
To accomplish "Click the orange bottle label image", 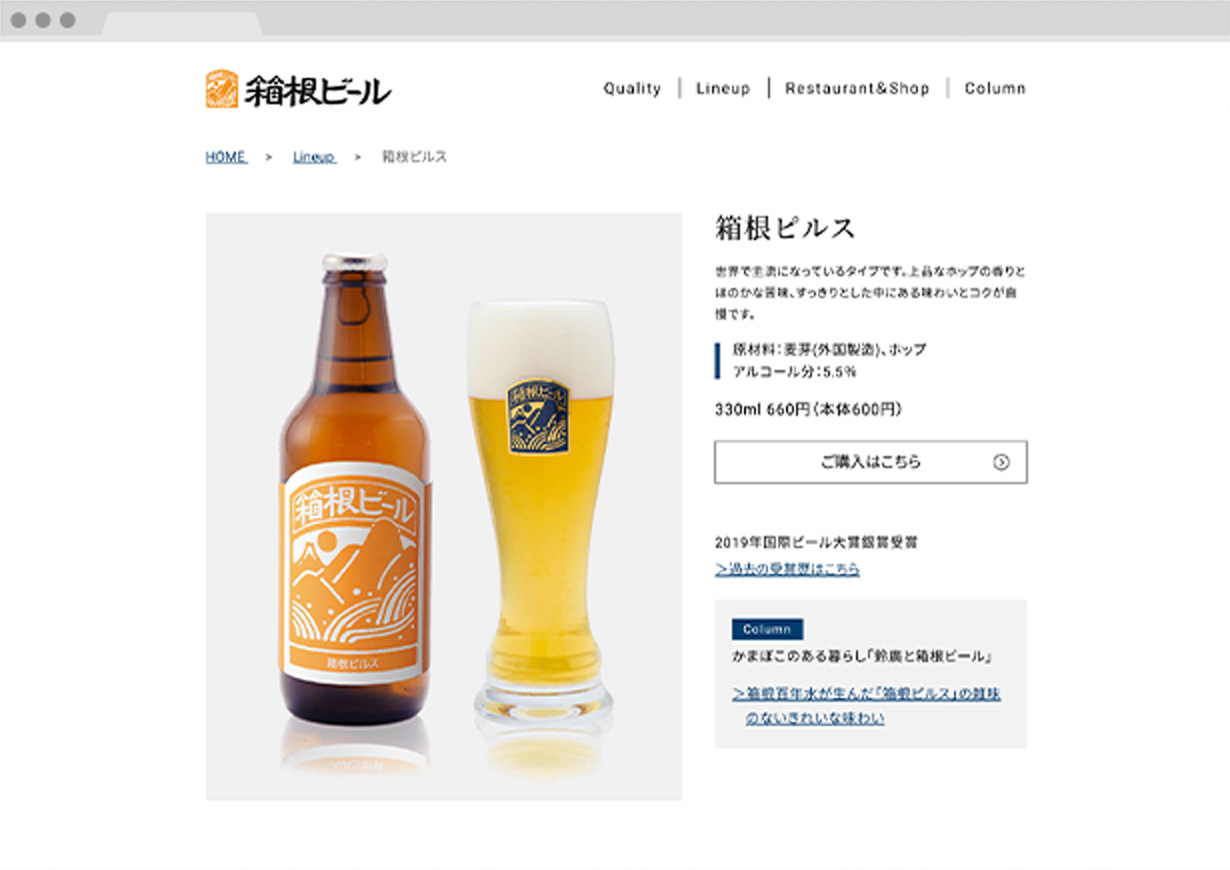I will click(x=354, y=575).
